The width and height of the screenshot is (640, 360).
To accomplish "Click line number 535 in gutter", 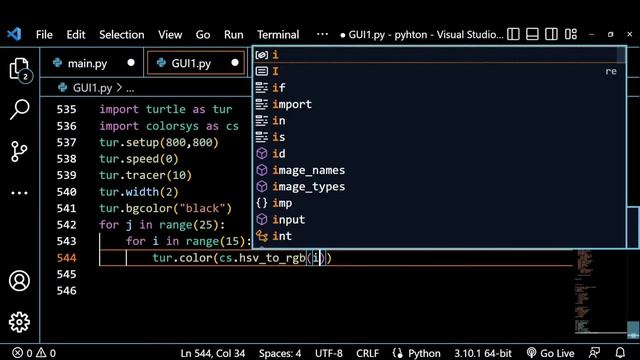I will click(67, 109).
